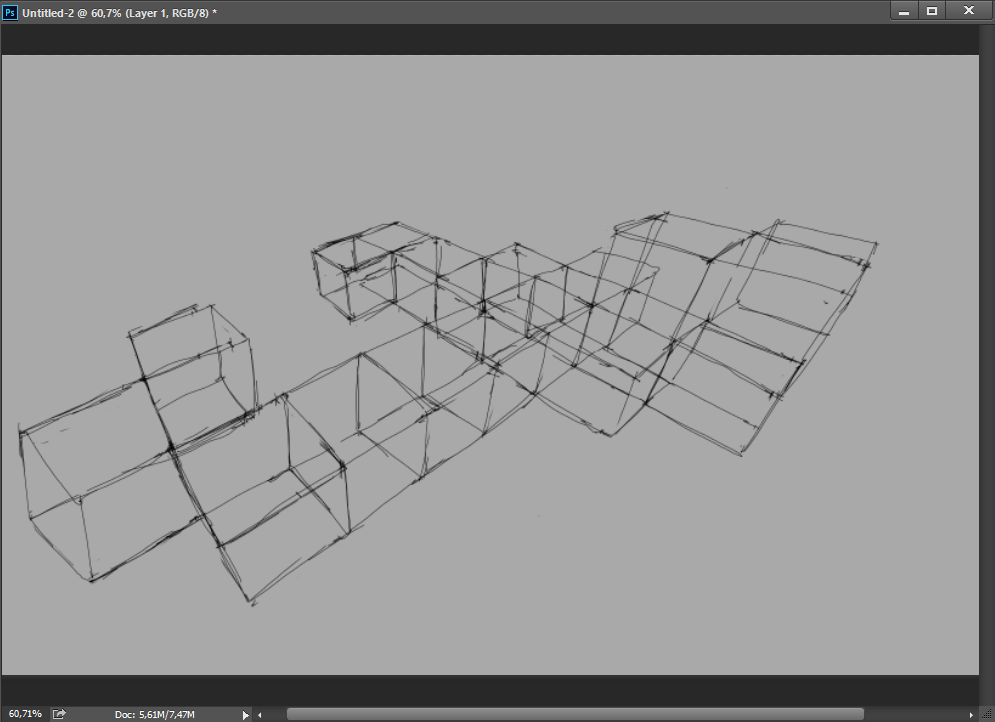Click the Doc: 5,61M/7,47M status text
This screenshot has width=995, height=722.
(x=154, y=715)
